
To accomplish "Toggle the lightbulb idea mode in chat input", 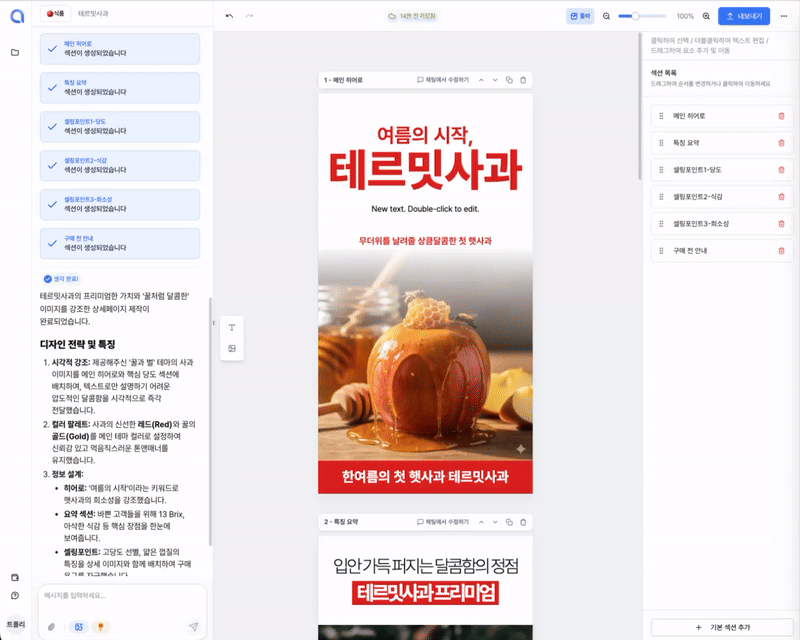I will (101, 627).
